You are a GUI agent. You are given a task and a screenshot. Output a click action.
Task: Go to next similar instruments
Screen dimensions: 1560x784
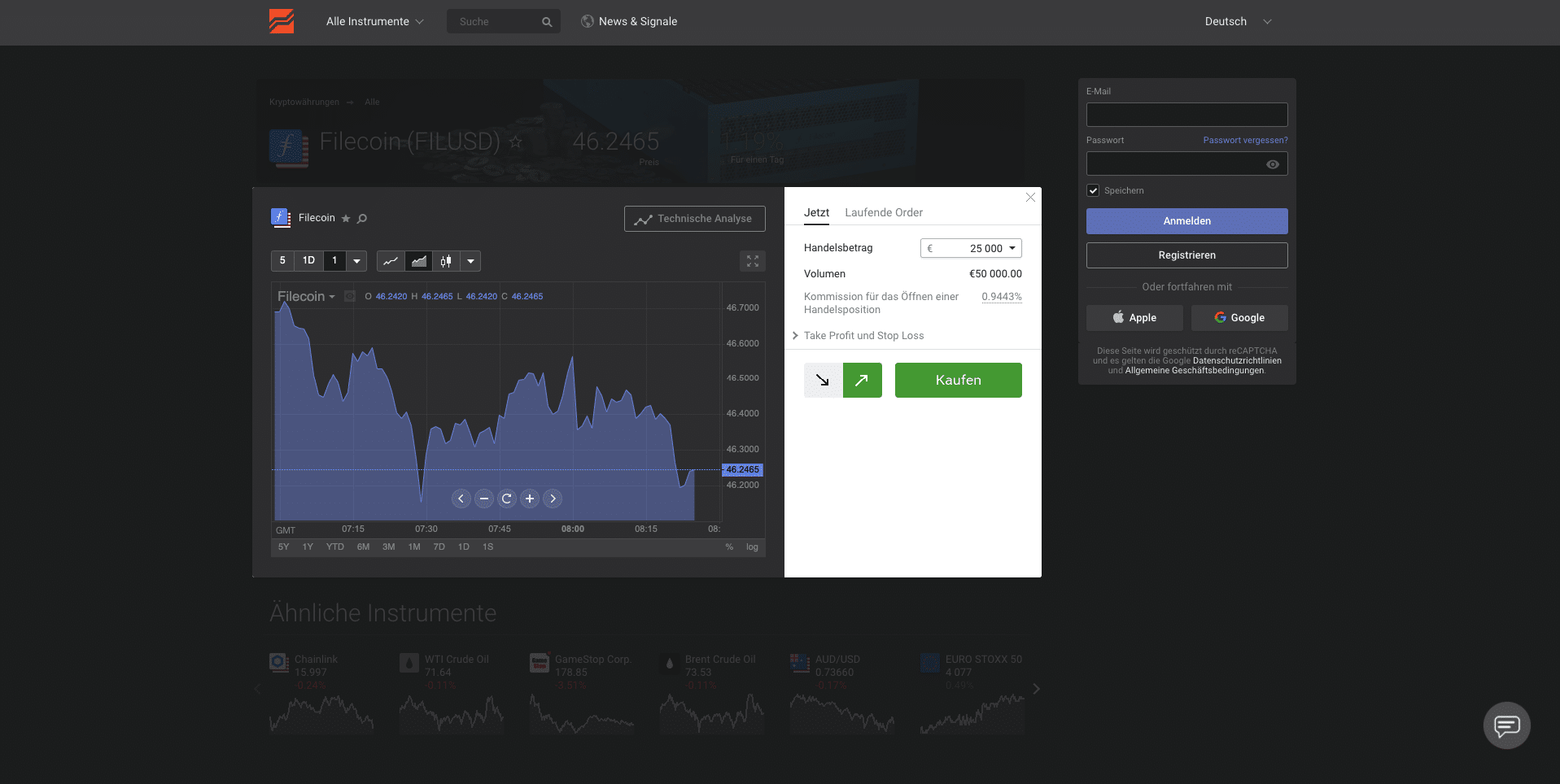[x=1036, y=689]
